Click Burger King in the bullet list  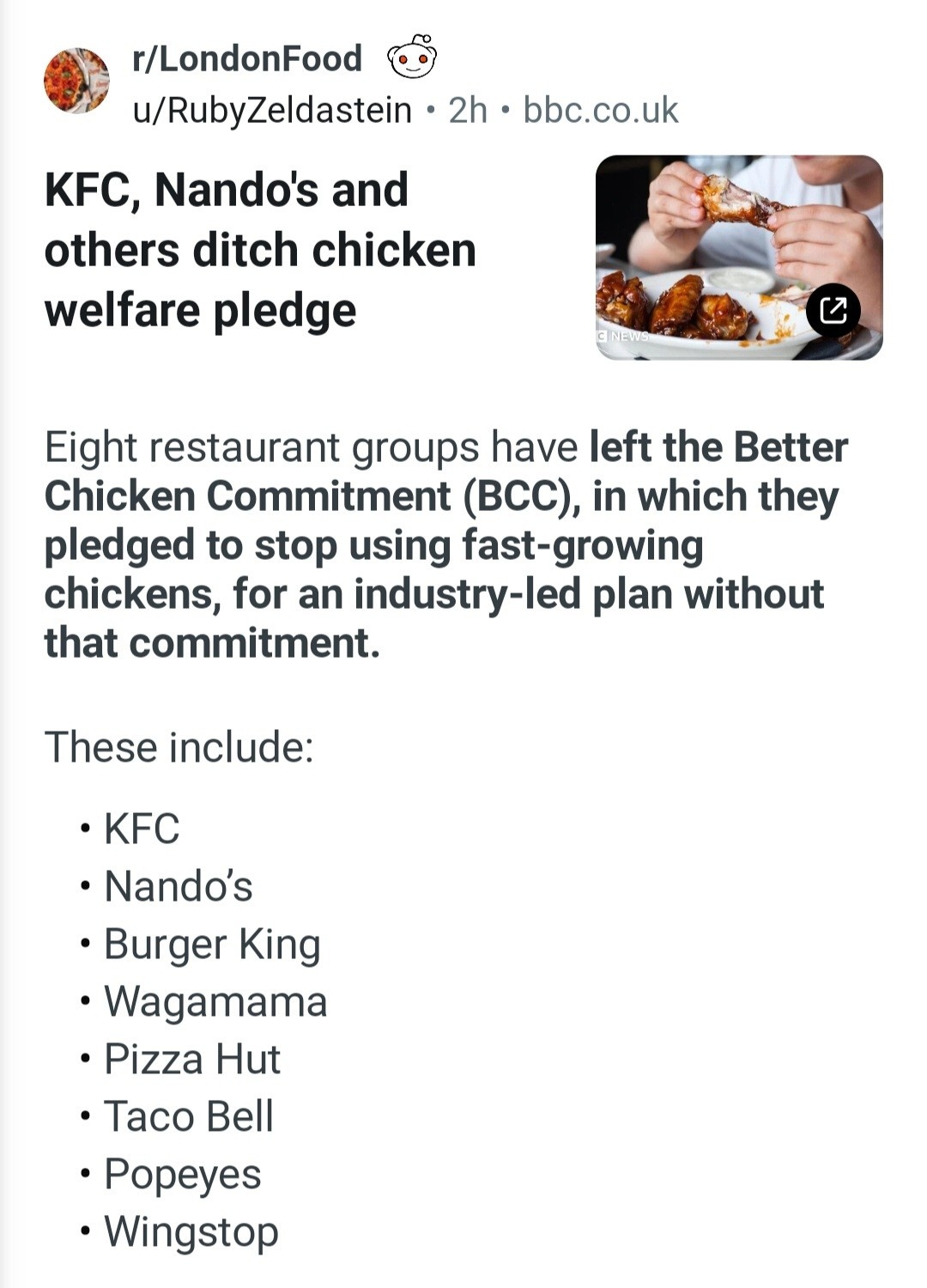pos(212,944)
